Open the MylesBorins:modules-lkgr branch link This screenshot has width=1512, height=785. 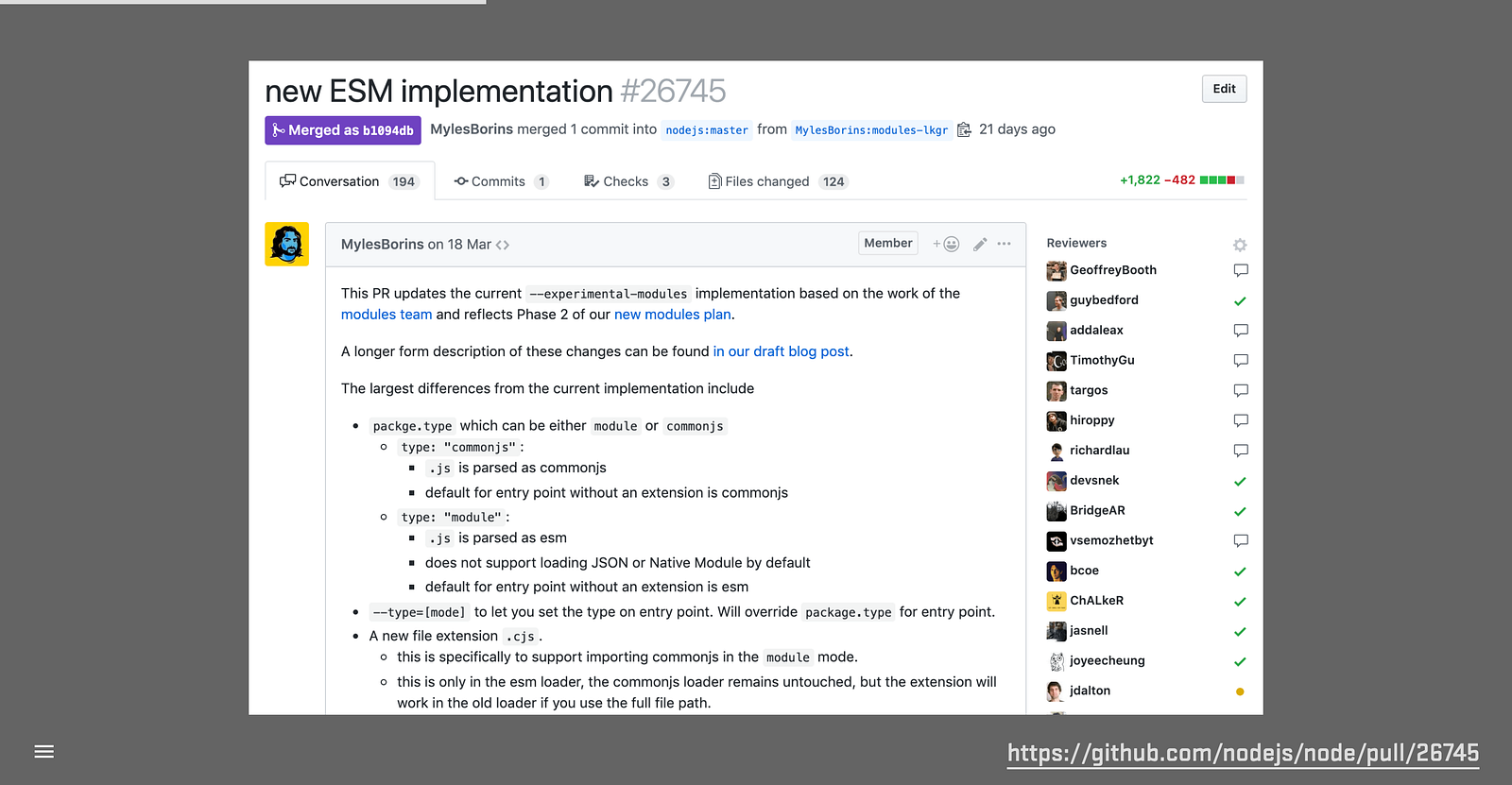click(x=871, y=130)
